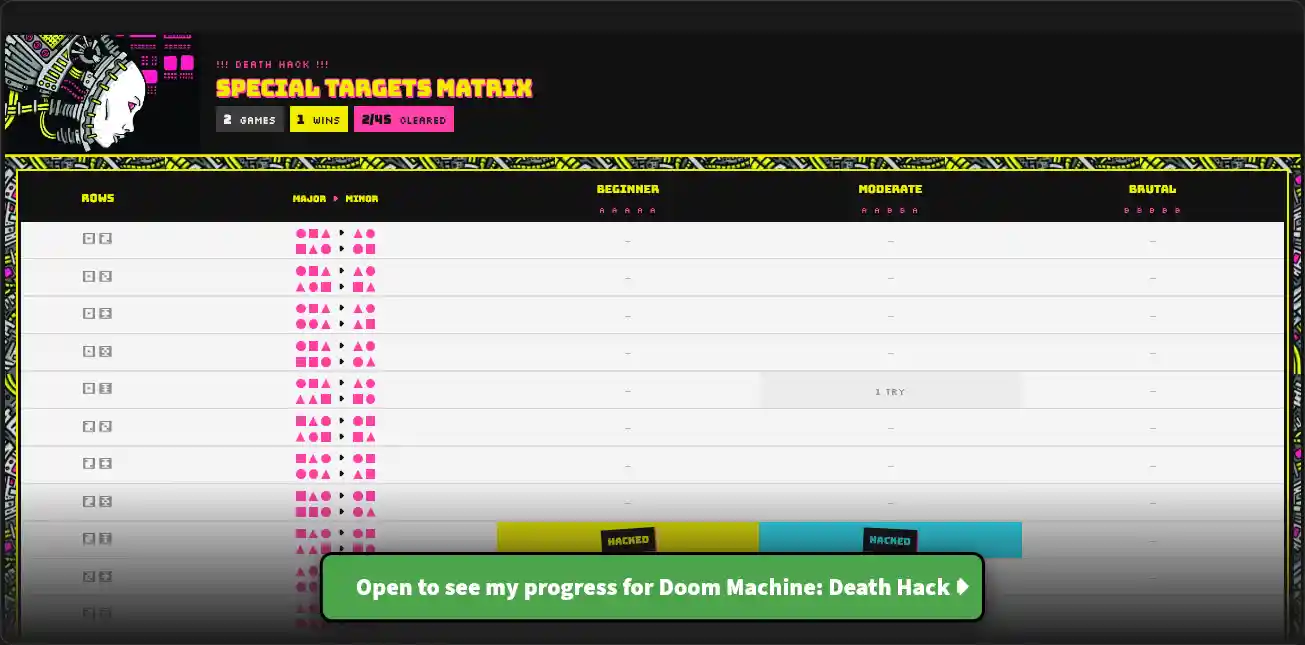Screen dimensions: 1305x645
Task: Click the dice pair 2 and 6 row icons
Action: [98, 538]
